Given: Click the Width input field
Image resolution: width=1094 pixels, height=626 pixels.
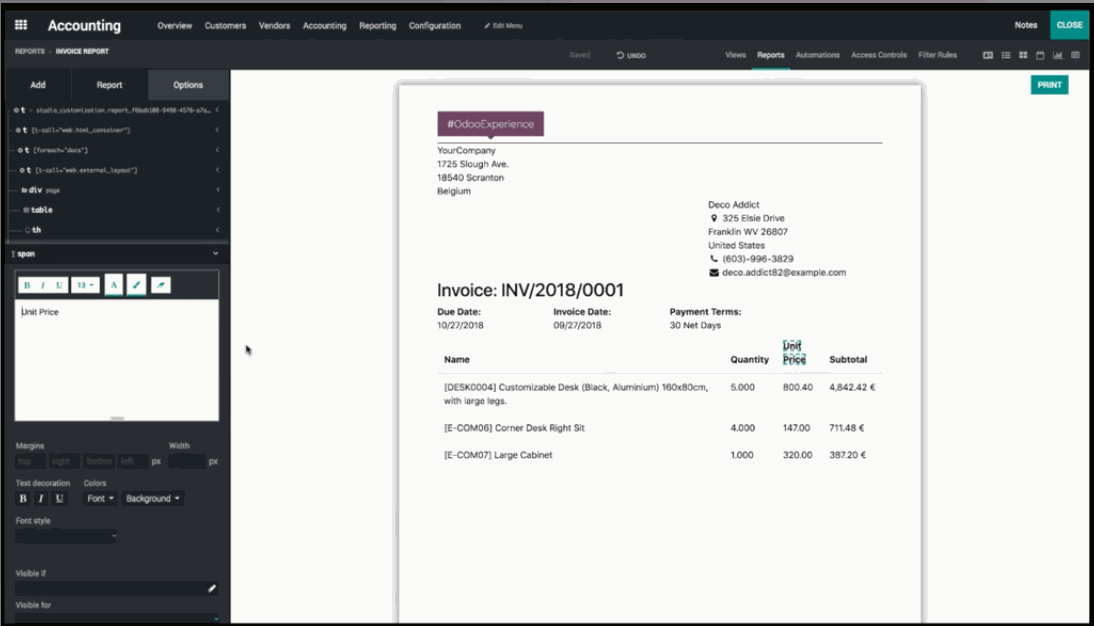Looking at the screenshot, I should (x=189, y=461).
